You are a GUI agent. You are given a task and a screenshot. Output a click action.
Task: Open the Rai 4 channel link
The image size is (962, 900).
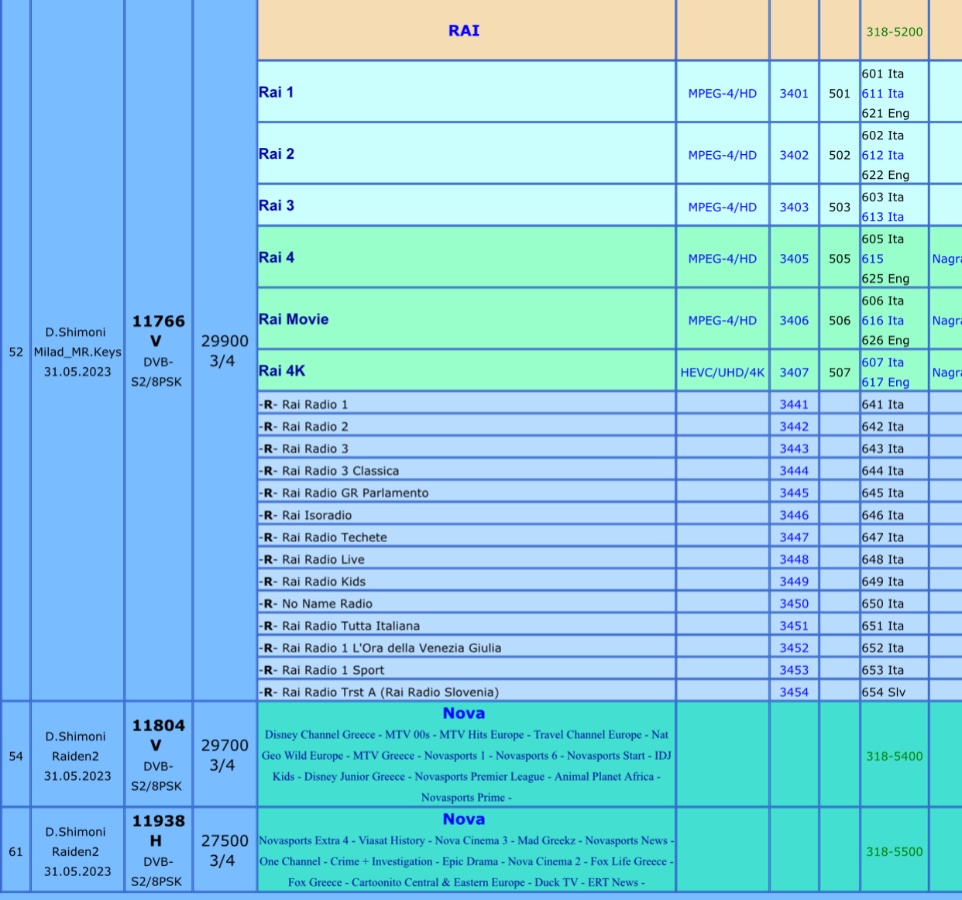click(x=276, y=258)
